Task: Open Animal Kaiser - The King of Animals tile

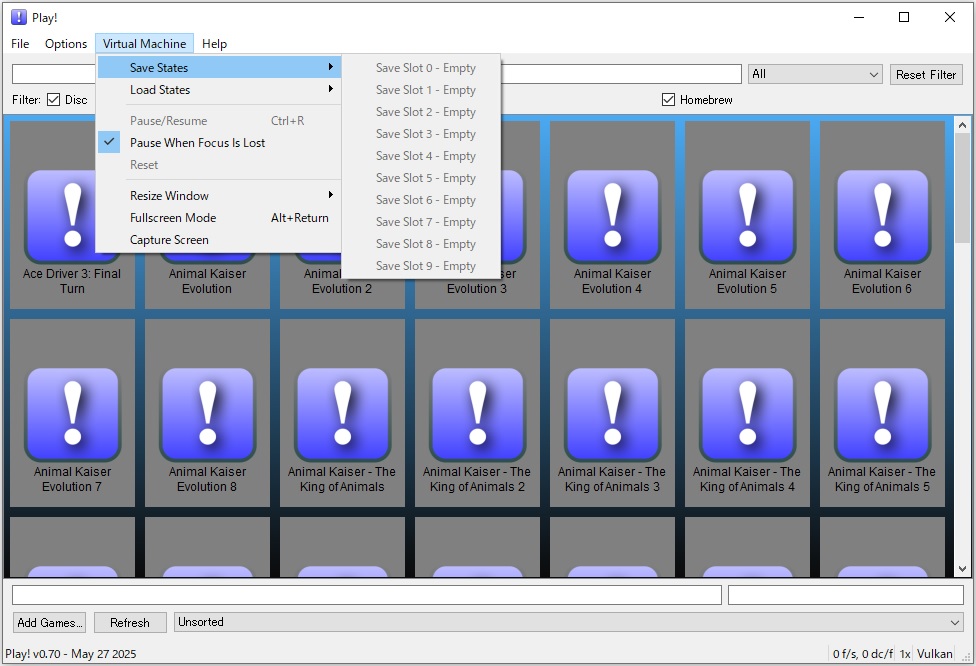Action: (x=342, y=413)
